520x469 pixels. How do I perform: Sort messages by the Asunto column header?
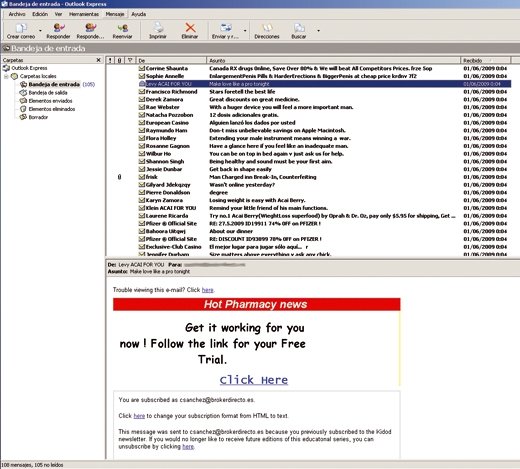click(x=333, y=60)
